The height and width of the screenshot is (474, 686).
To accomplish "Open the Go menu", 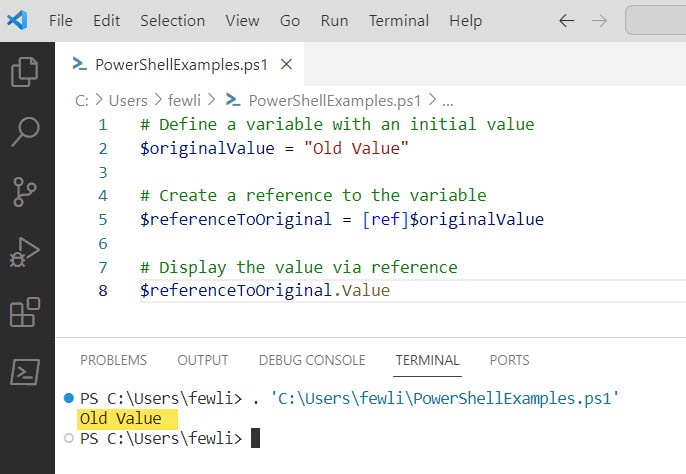I will click(290, 21).
